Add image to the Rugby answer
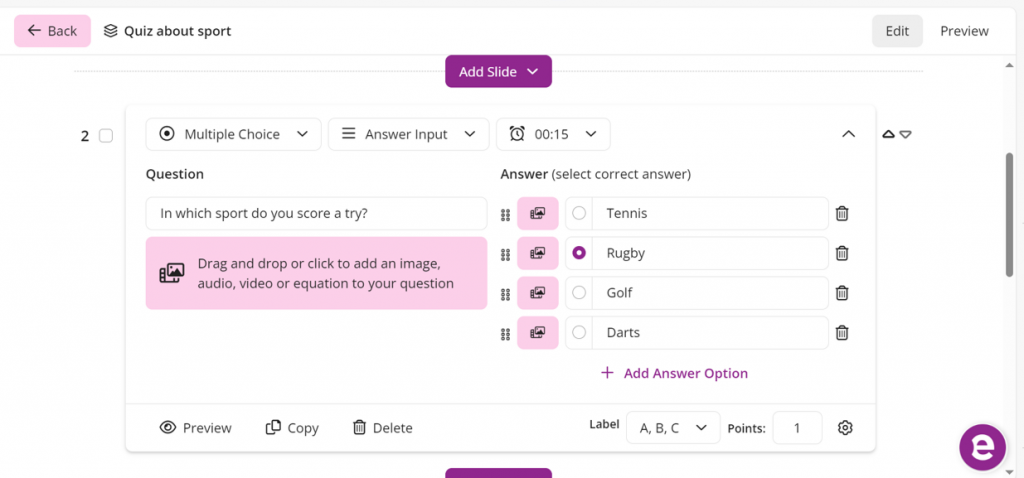The height and width of the screenshot is (478, 1024). click(537, 253)
